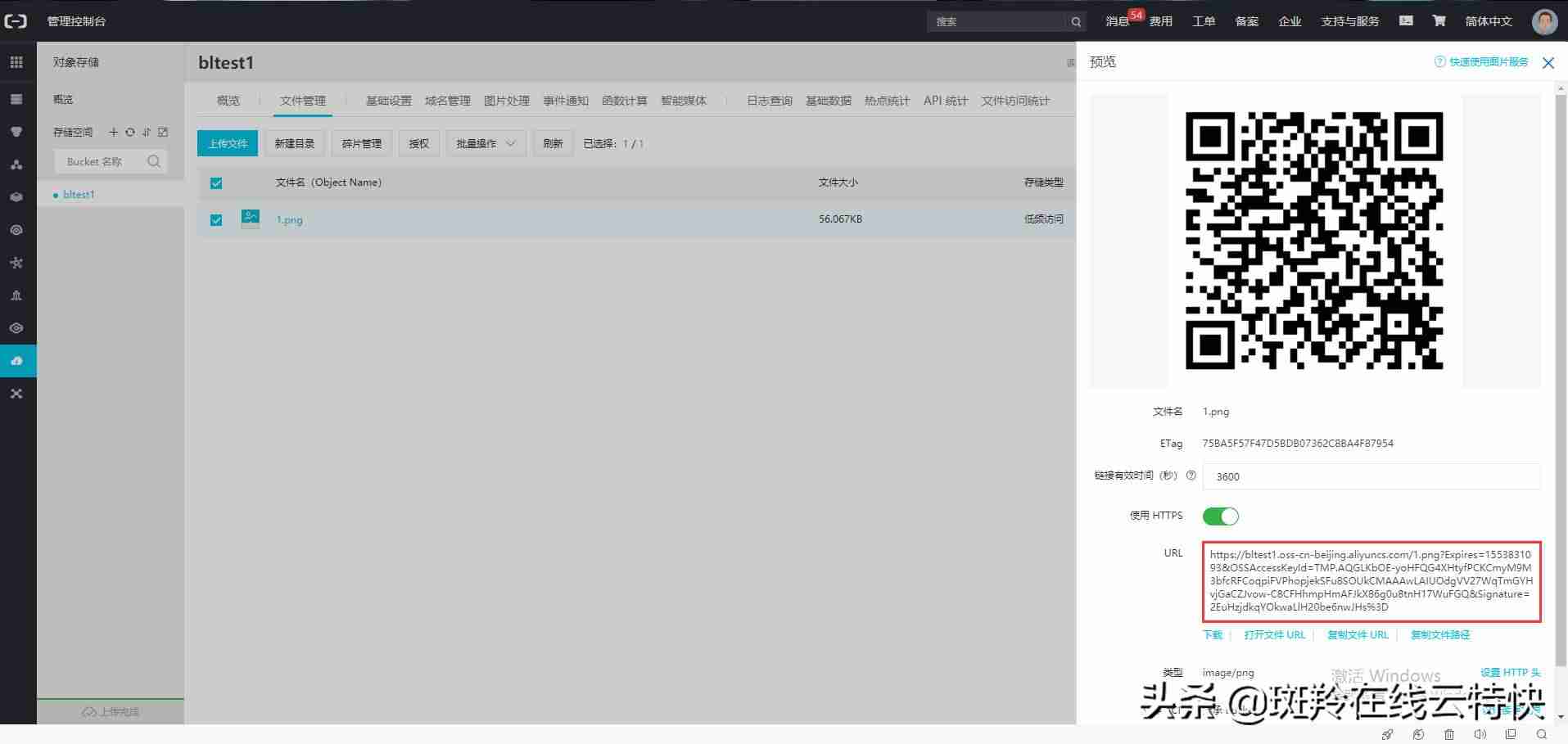Viewport: 1568px width, 744px height.
Task: Click the 刷新 refresh button
Action: [x=554, y=143]
